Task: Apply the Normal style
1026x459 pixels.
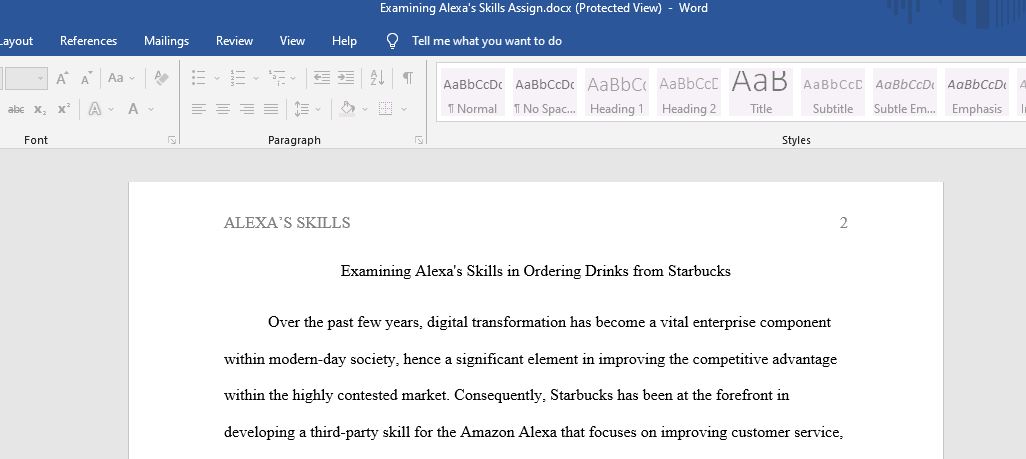Action: 473,92
